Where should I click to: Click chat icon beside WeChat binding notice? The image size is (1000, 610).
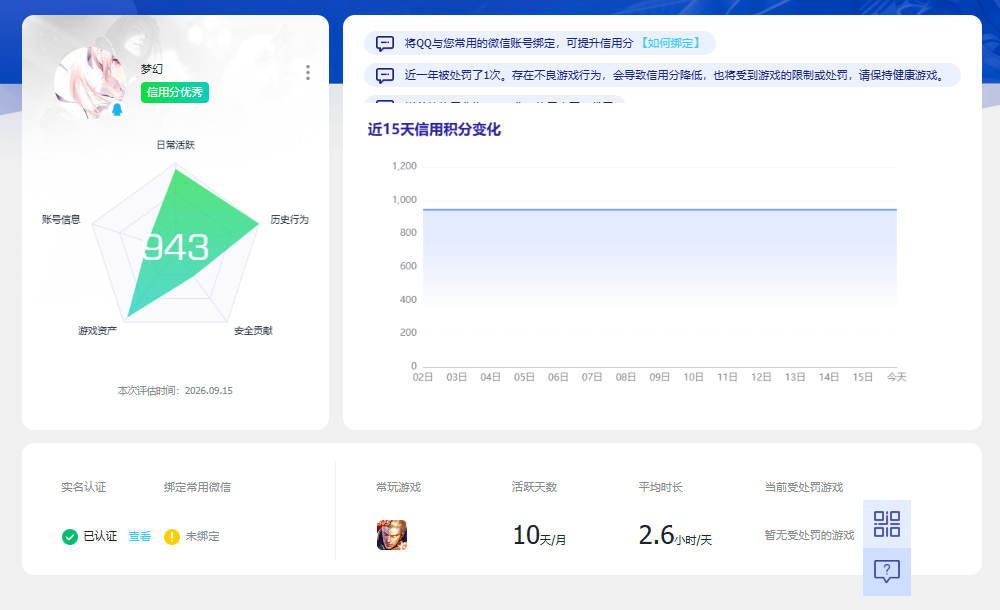tap(385, 43)
